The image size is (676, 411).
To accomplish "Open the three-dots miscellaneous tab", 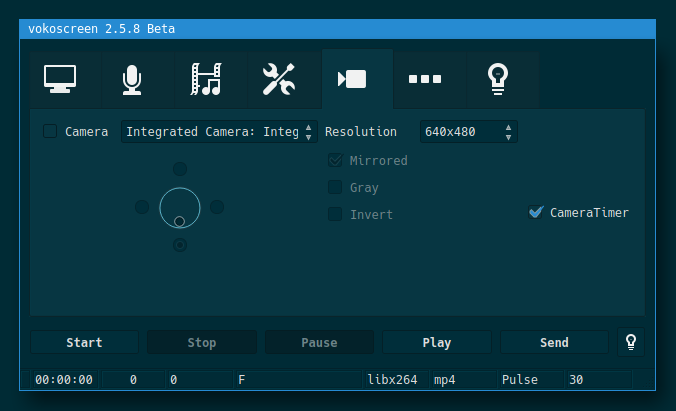I will 425,79.
